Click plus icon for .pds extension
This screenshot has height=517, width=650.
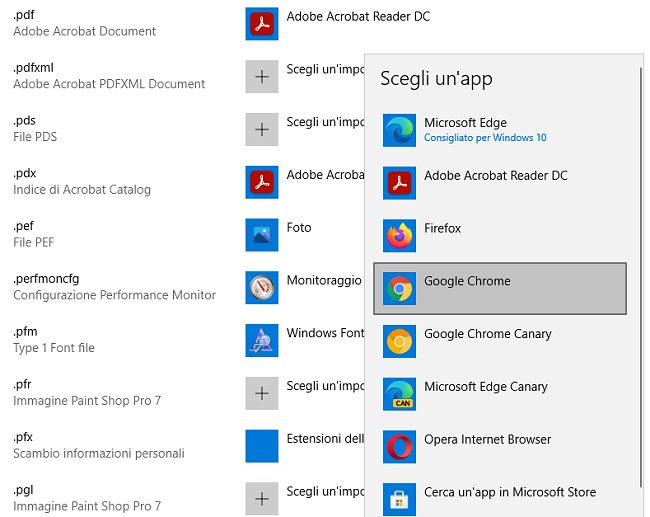coord(262,129)
